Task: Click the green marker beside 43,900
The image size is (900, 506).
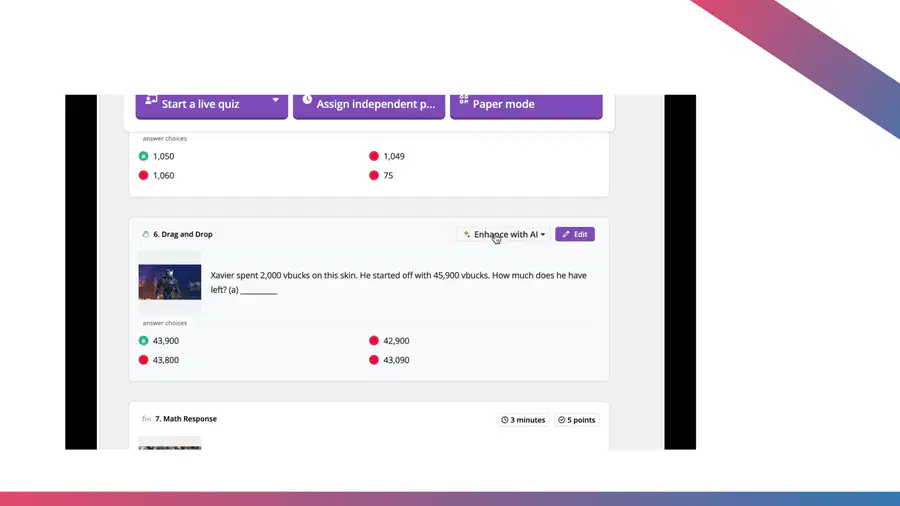Action: [x=143, y=341]
